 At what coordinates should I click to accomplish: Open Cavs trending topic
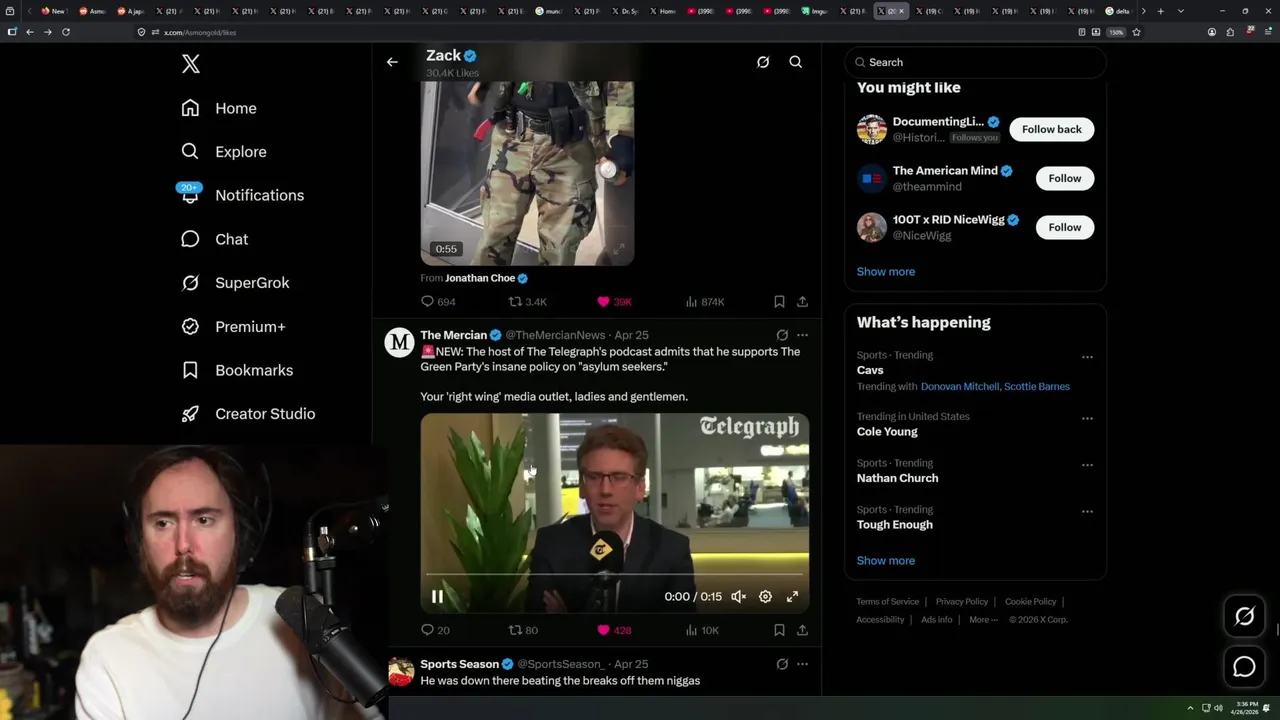(x=870, y=370)
